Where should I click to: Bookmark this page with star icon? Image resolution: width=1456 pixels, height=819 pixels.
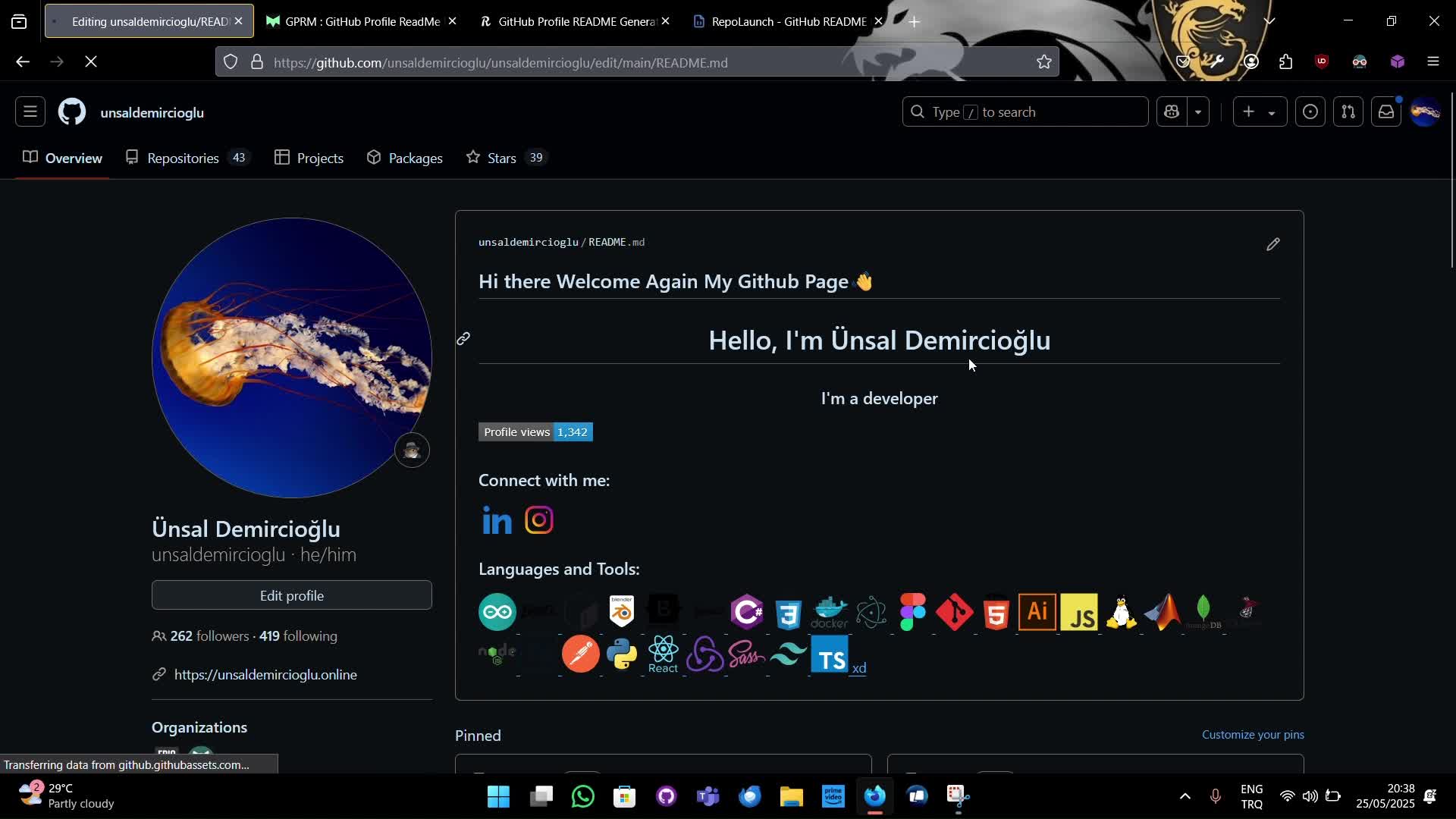(x=1044, y=62)
